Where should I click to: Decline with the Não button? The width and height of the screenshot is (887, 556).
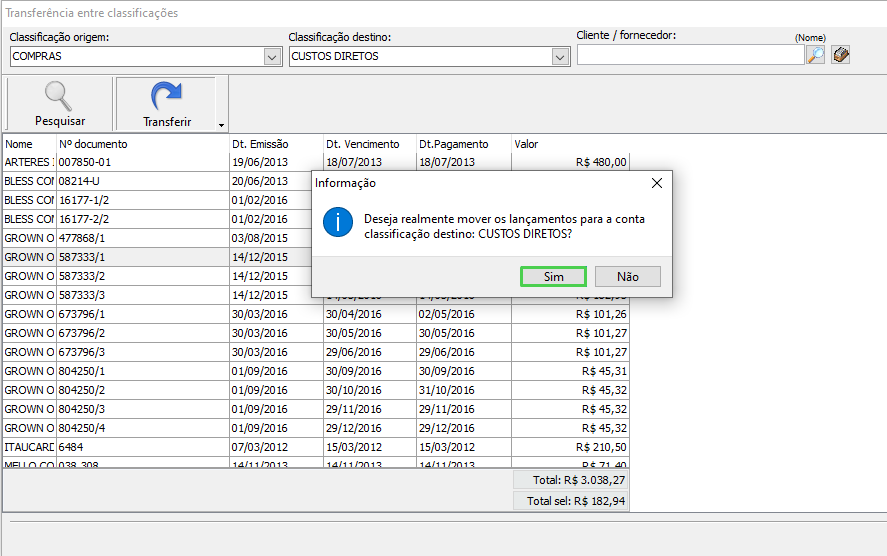(x=628, y=277)
